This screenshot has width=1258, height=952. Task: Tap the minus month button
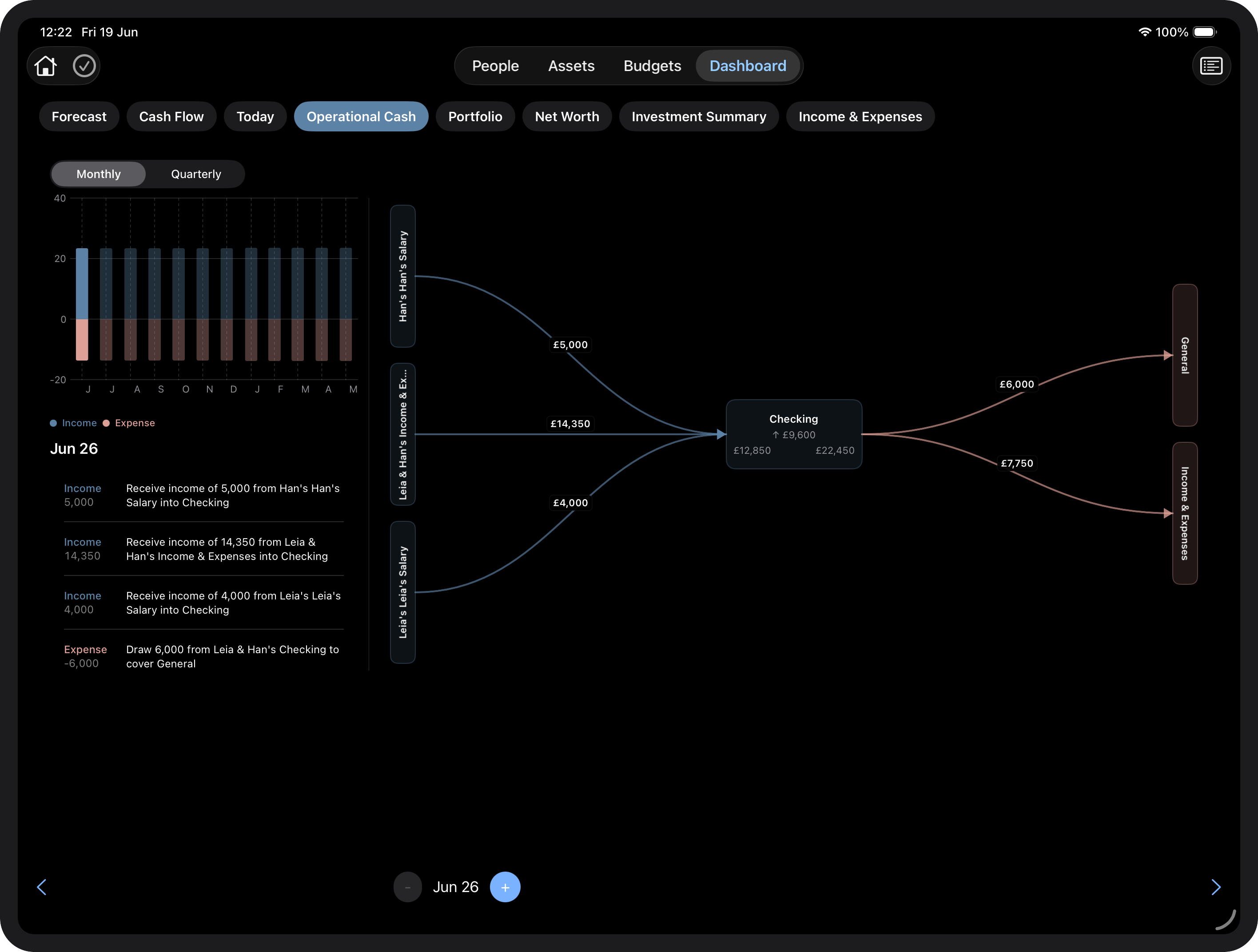coord(407,887)
